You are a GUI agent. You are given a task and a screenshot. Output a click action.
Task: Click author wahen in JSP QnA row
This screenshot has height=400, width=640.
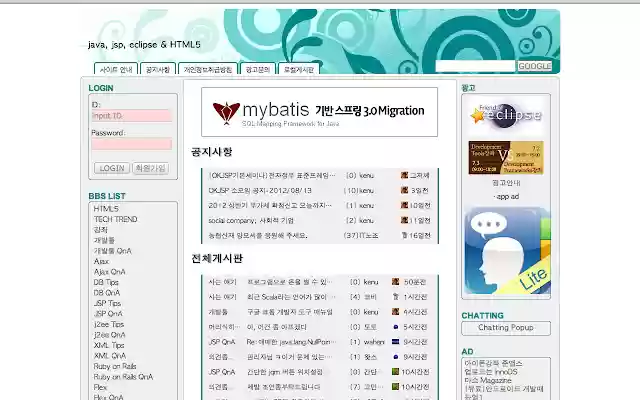point(374,342)
